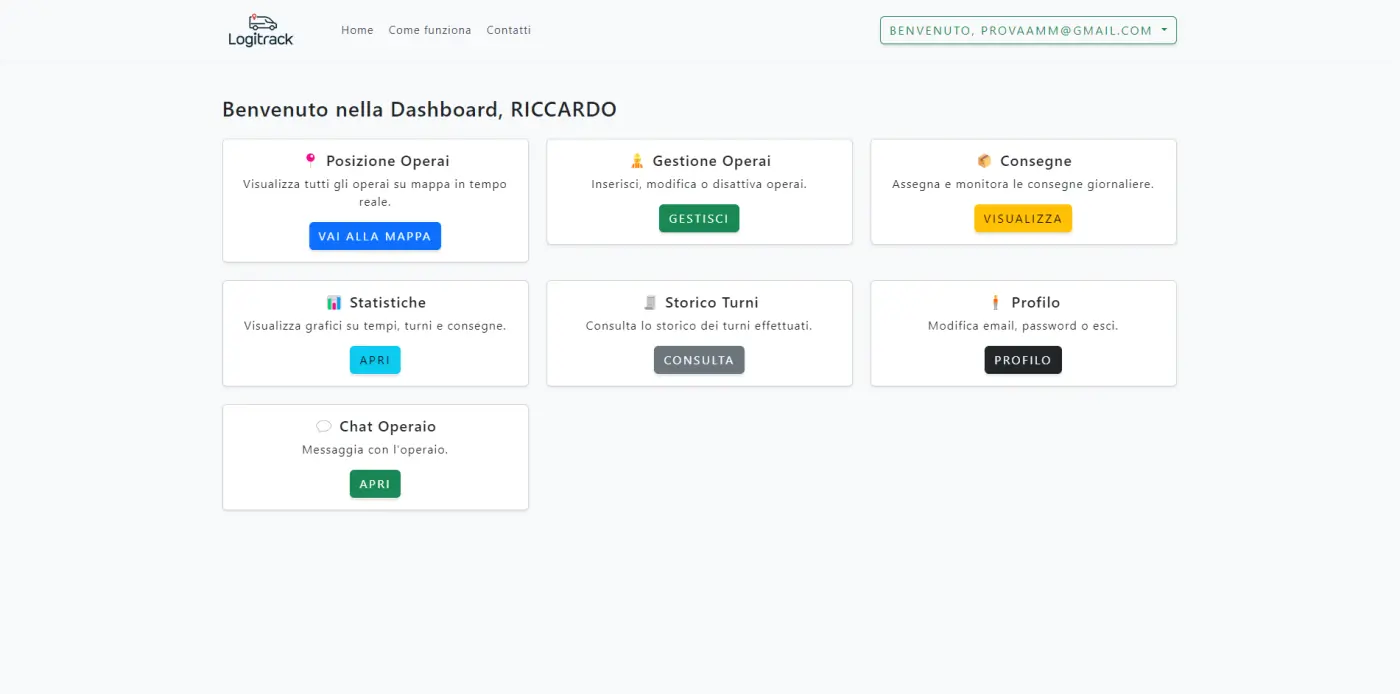Image resolution: width=1400 pixels, height=694 pixels.
Task: Open statistics with the APRI button
Action: pos(375,360)
